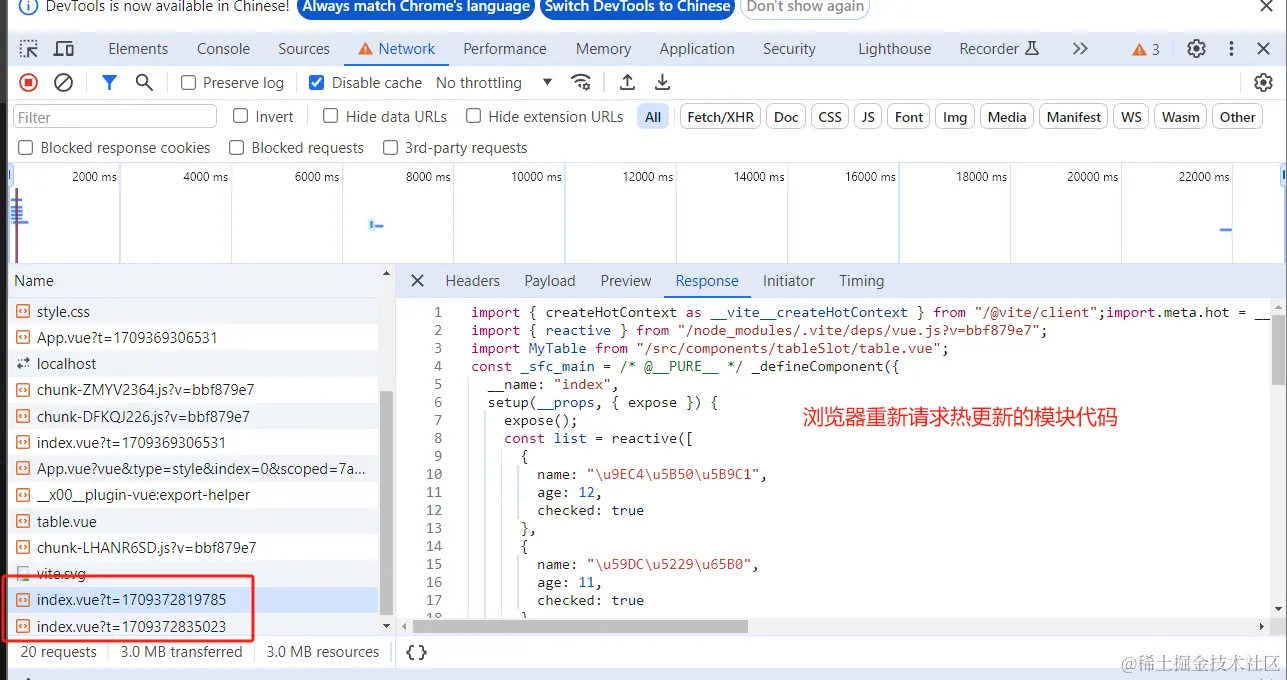Filter requests by Img type
Viewport: 1287px width, 680px height.
955,117
